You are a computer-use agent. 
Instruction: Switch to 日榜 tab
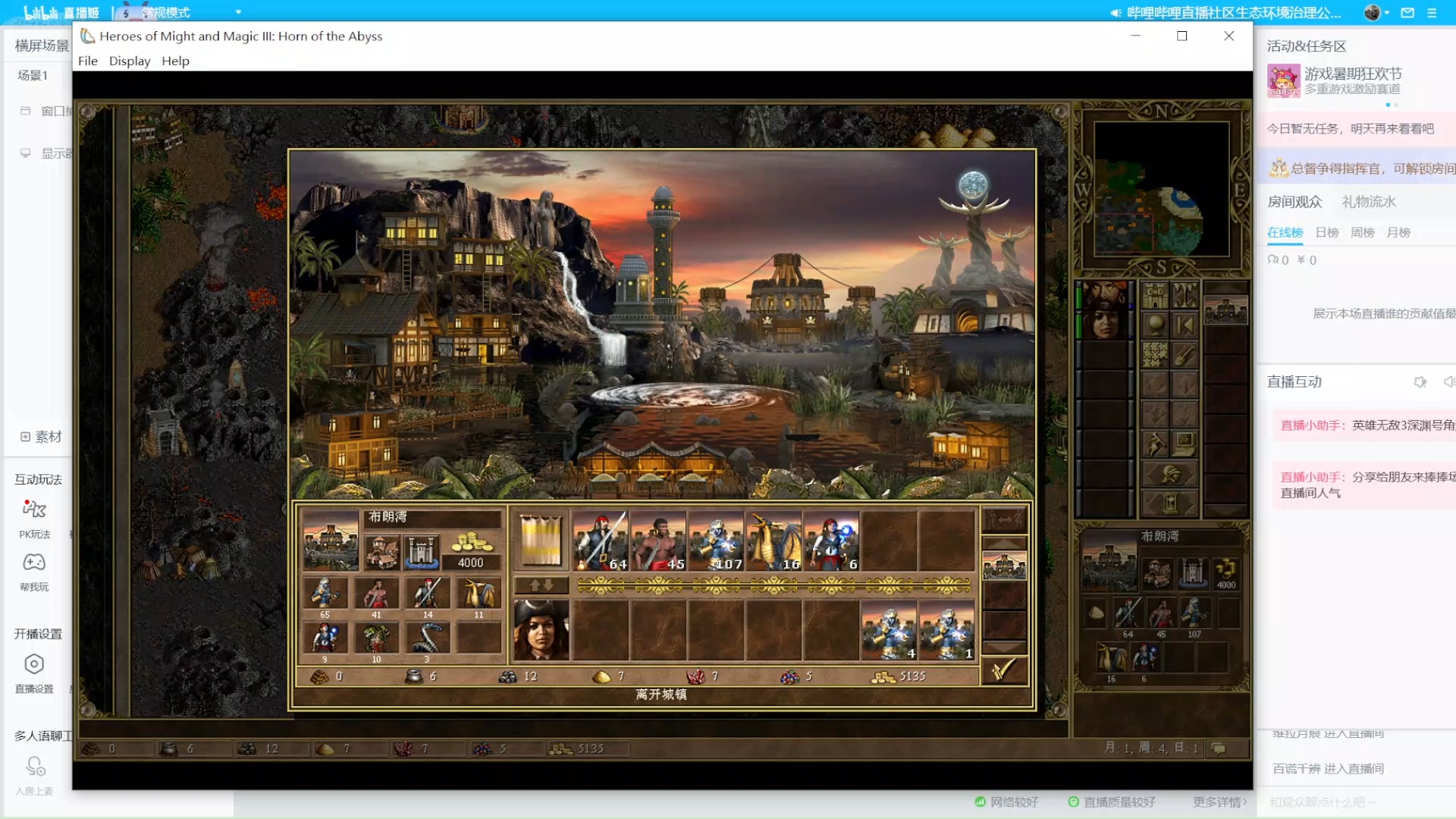(x=1327, y=233)
